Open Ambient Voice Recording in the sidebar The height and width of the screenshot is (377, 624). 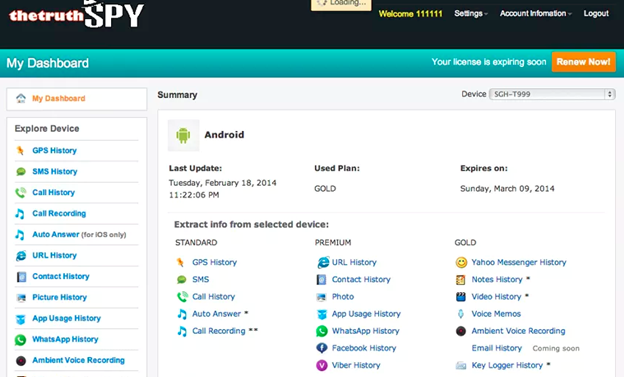click(x=78, y=360)
